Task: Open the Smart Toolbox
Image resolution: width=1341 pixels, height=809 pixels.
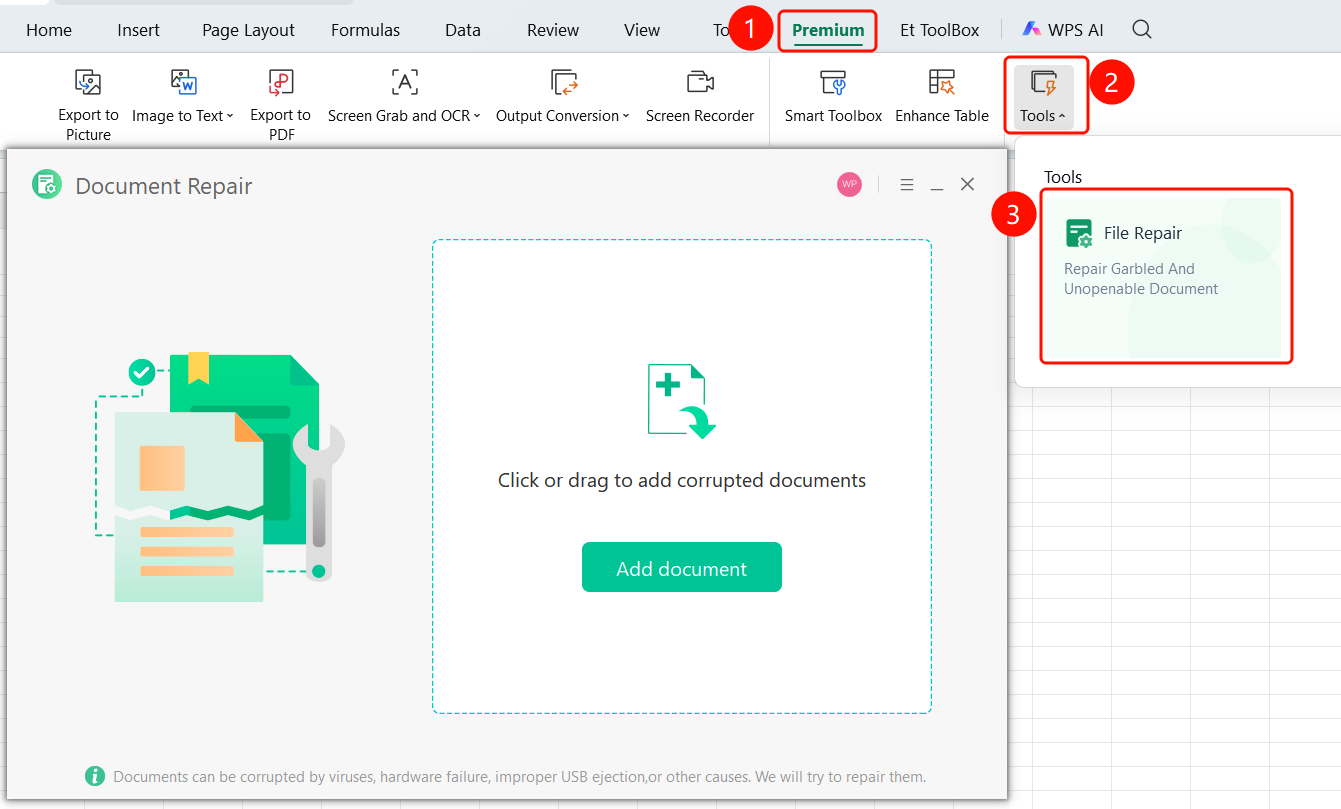Action: (x=833, y=98)
